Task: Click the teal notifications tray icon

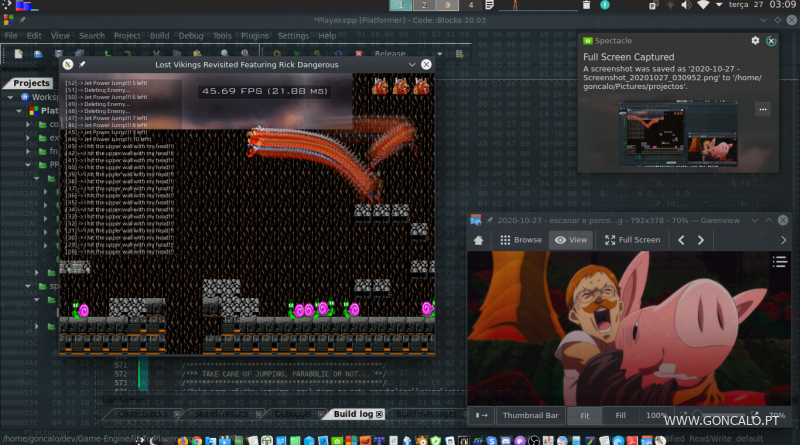Action: (x=605, y=5)
